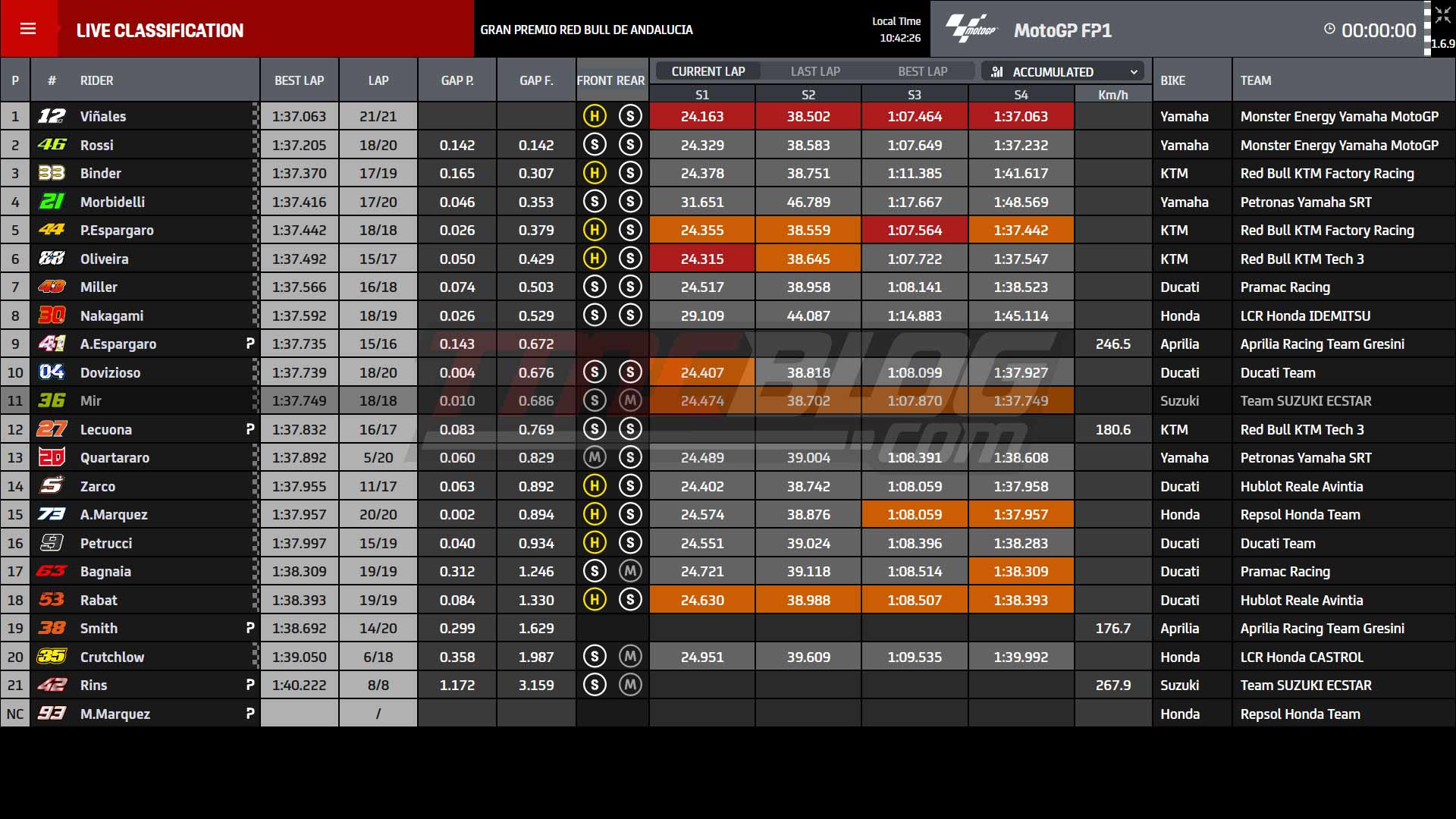The height and width of the screenshot is (819, 1456).
Task: Click A.Espargaro's speed 246.5
Action: 1112,344
